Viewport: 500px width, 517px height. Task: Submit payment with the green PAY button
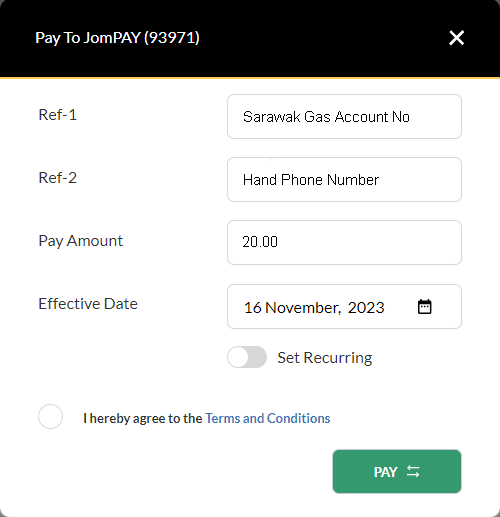point(397,471)
